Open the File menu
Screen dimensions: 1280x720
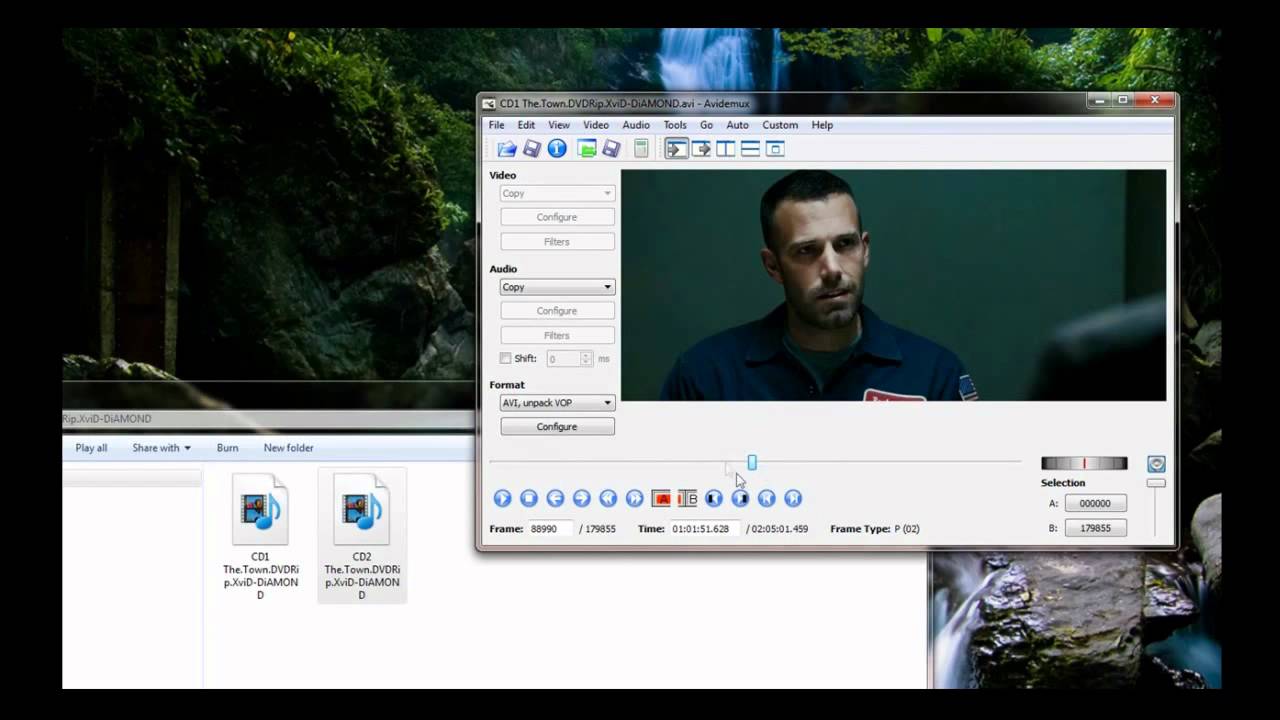tap(496, 125)
